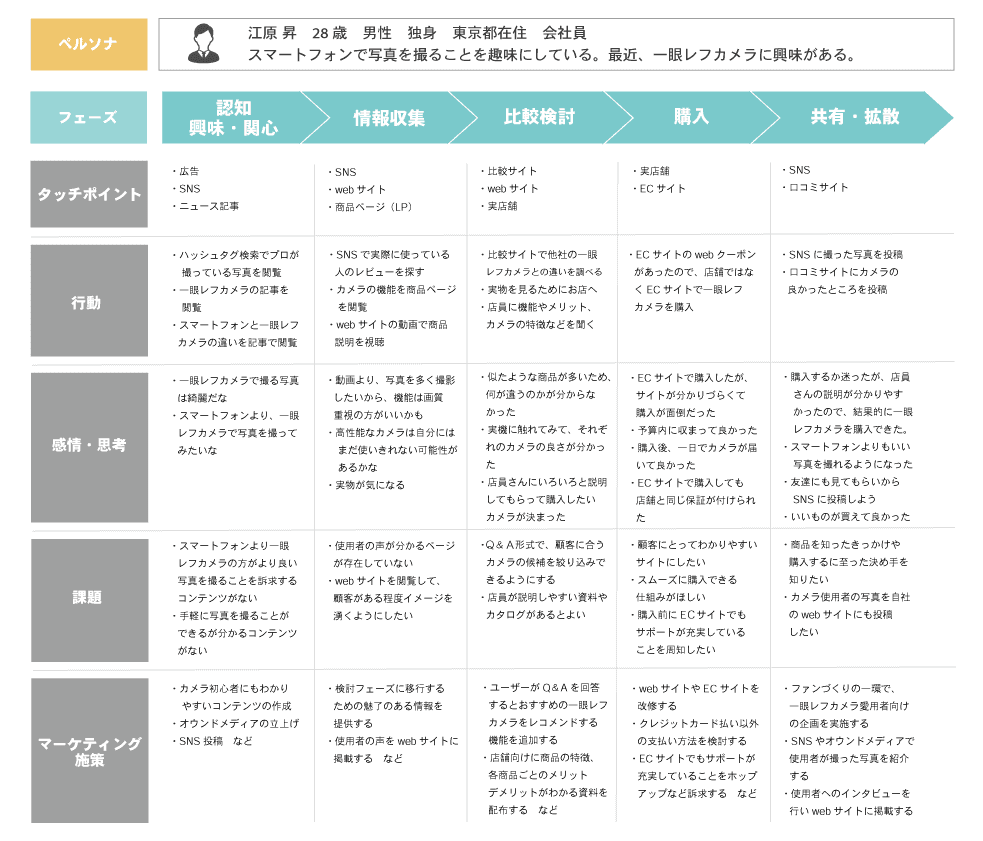Click 商品ページ（LP）touchpoint item
The height and width of the screenshot is (841, 983).
pos(373,207)
